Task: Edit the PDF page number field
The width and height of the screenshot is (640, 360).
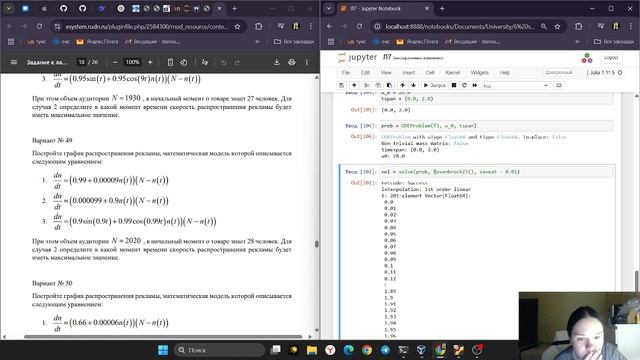Action: click(82, 62)
